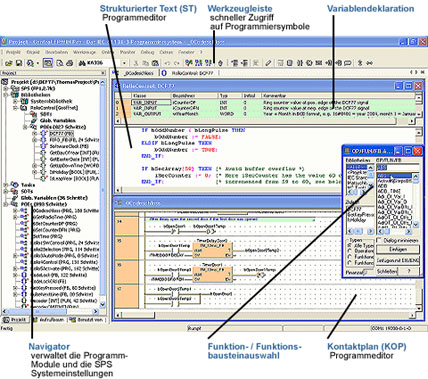The height and width of the screenshot is (379, 428).
Task: Click the comment speech-bubble icon in toolbar
Action: (347, 63)
